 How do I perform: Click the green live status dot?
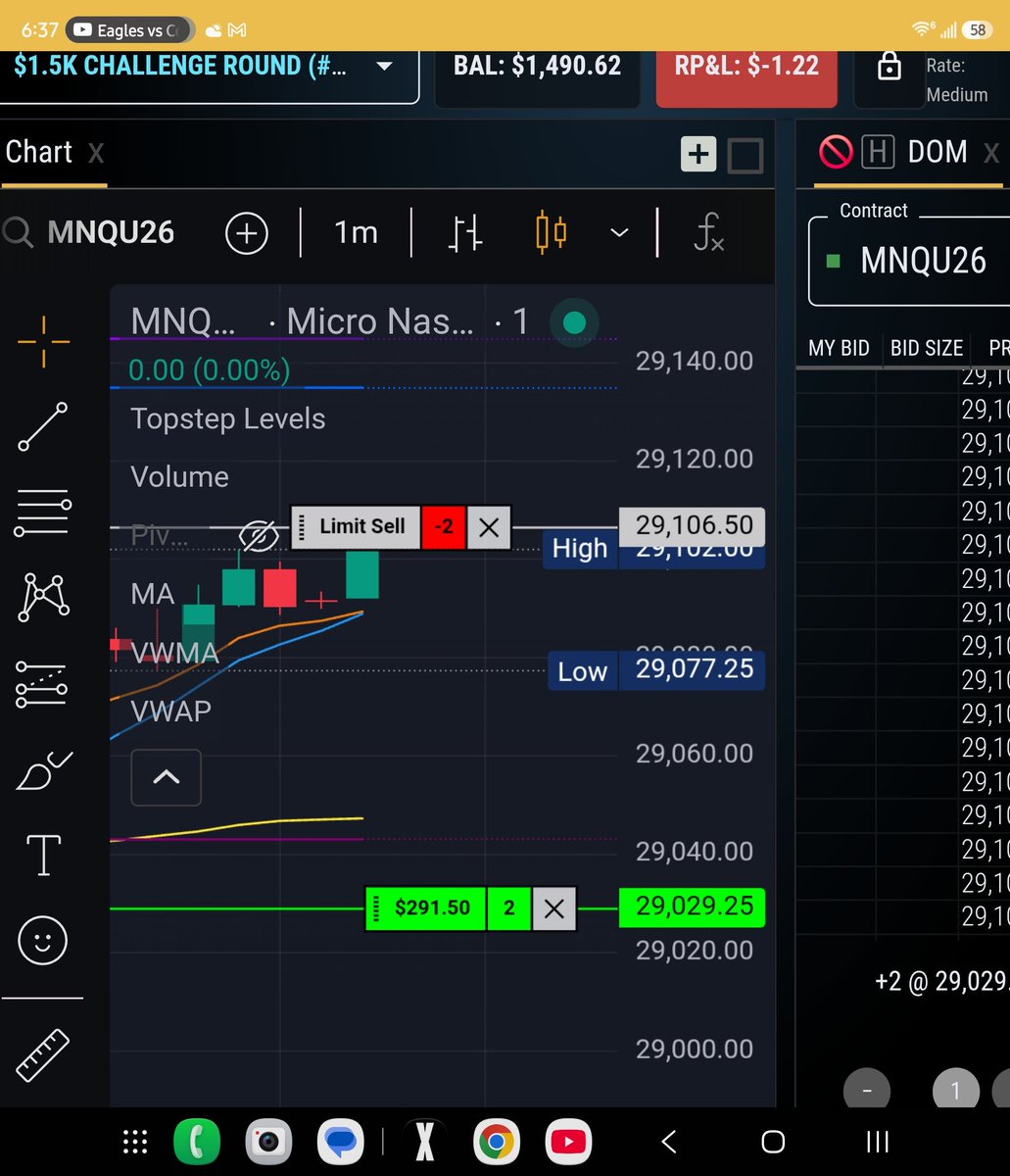[x=575, y=322]
